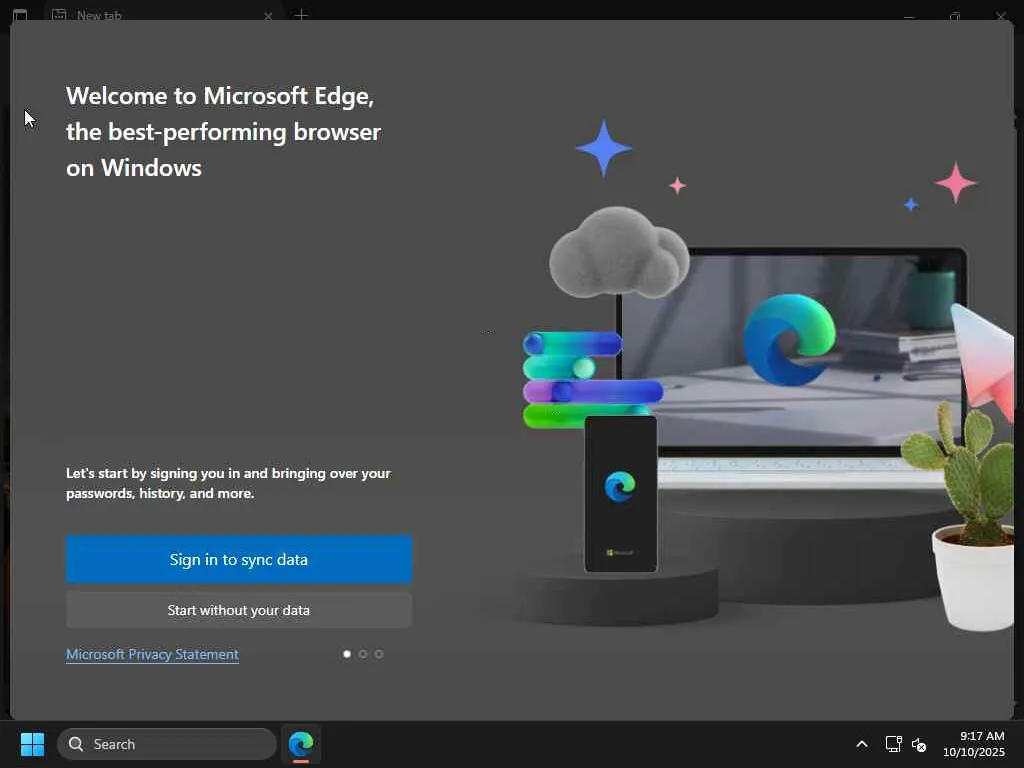
Task: Add a new tab with plus button
Action: pos(301,15)
